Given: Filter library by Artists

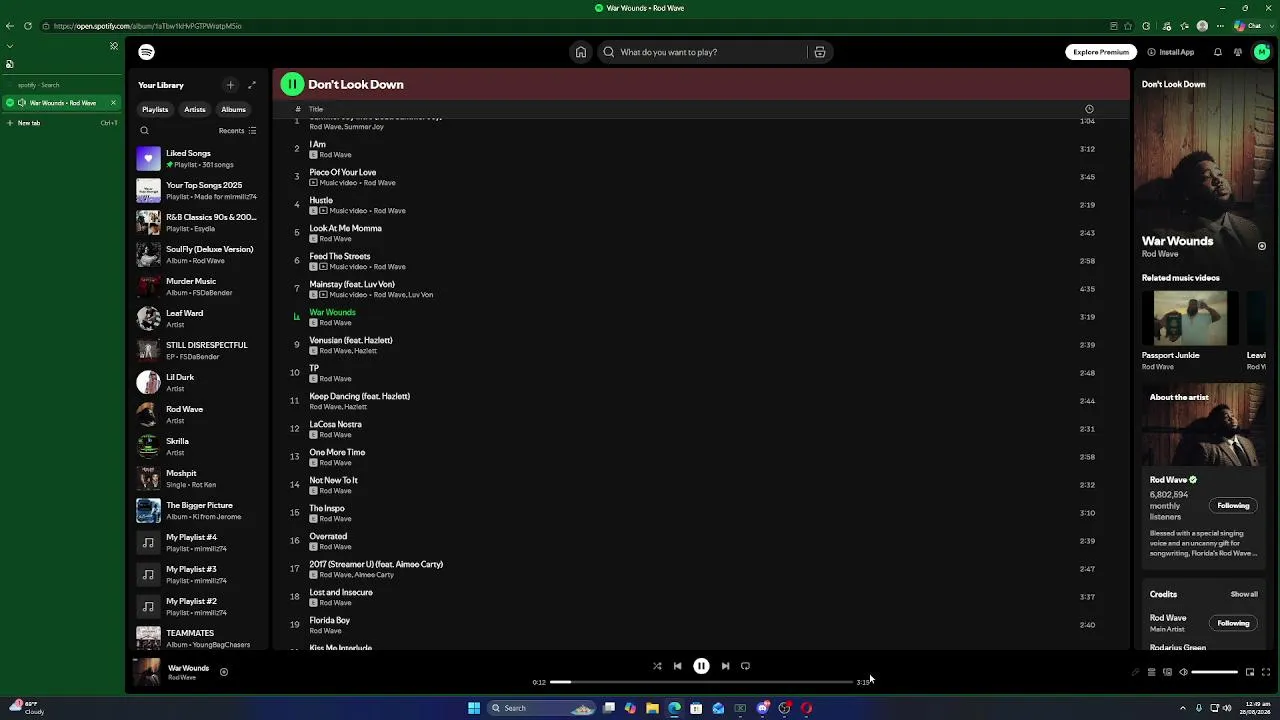Looking at the screenshot, I should pos(195,109).
